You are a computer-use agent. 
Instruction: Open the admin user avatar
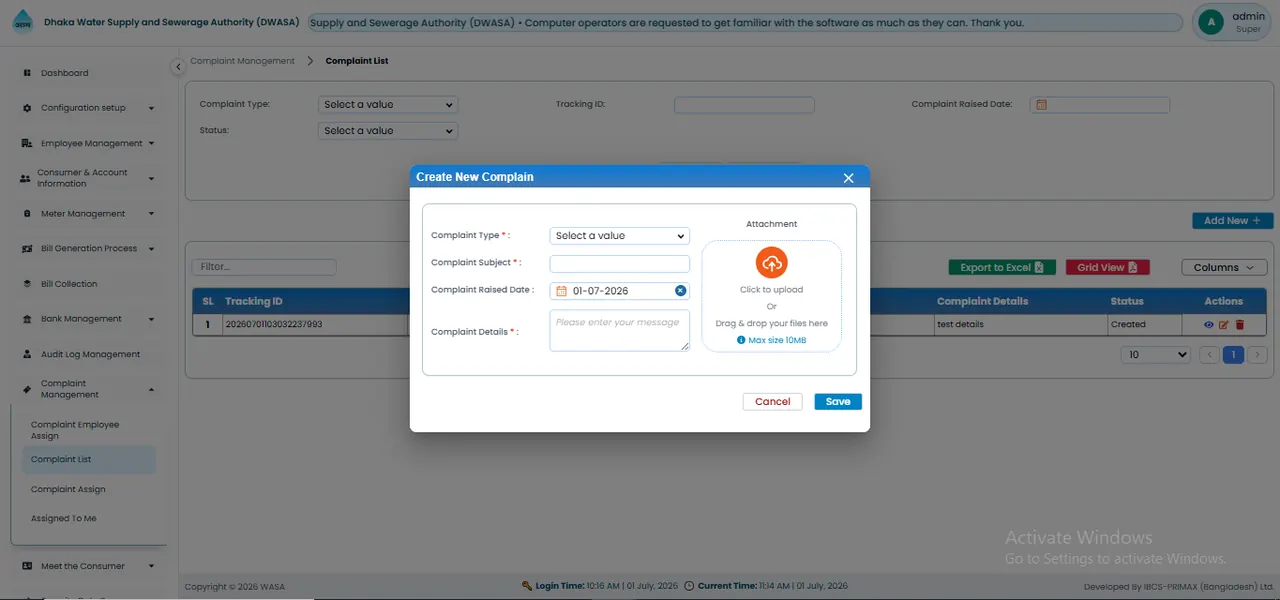tap(1212, 22)
